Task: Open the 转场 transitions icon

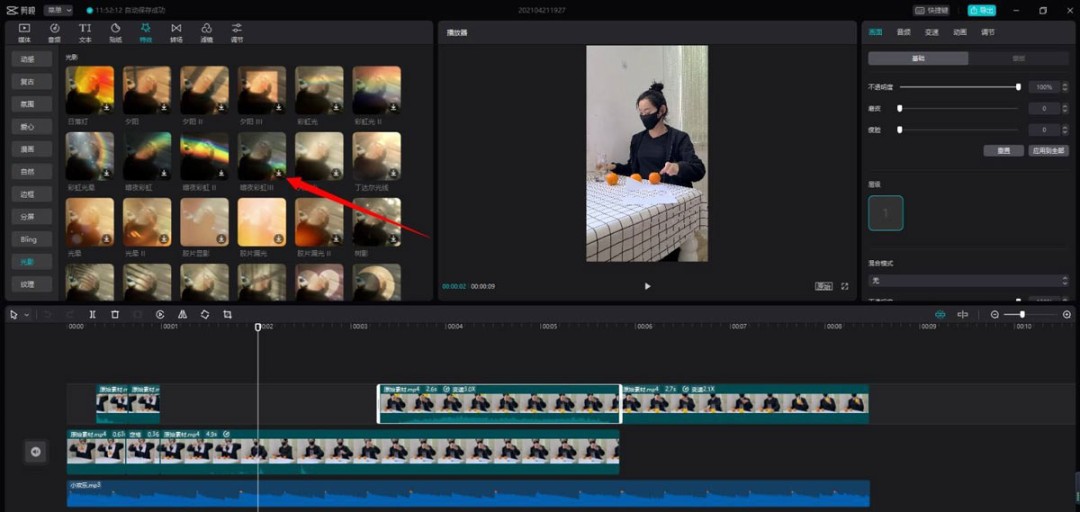Action: coord(176,32)
